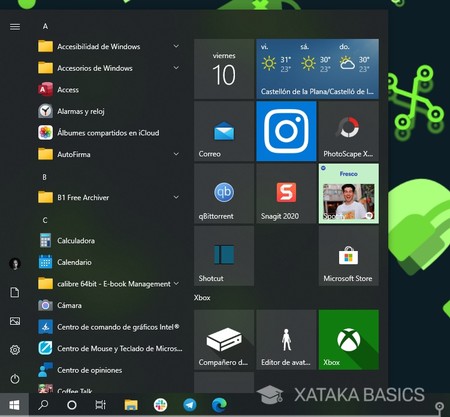Expand the Accesorios de Windows folder

pyautogui.click(x=110, y=68)
